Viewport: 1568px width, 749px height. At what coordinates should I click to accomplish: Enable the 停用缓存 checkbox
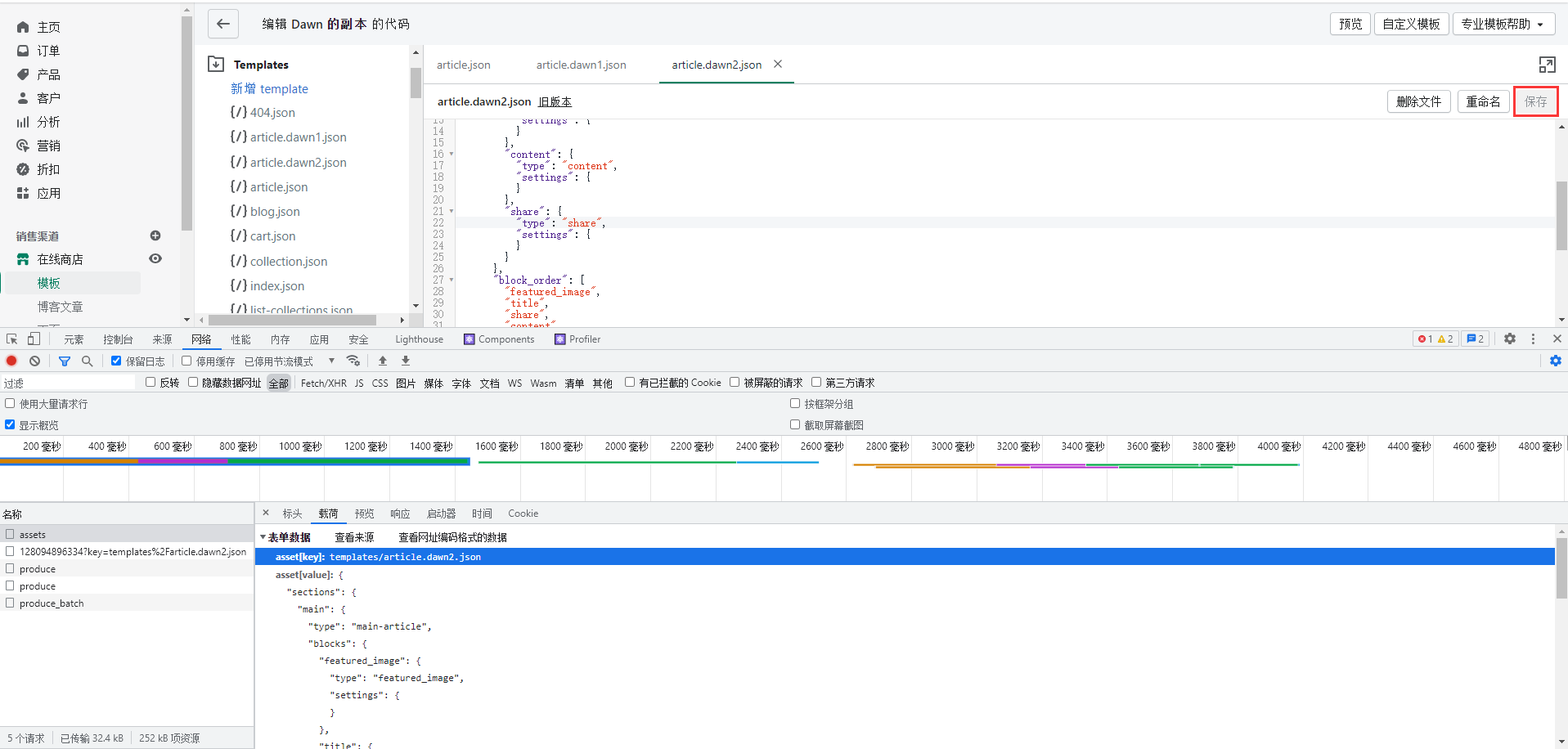(186, 361)
